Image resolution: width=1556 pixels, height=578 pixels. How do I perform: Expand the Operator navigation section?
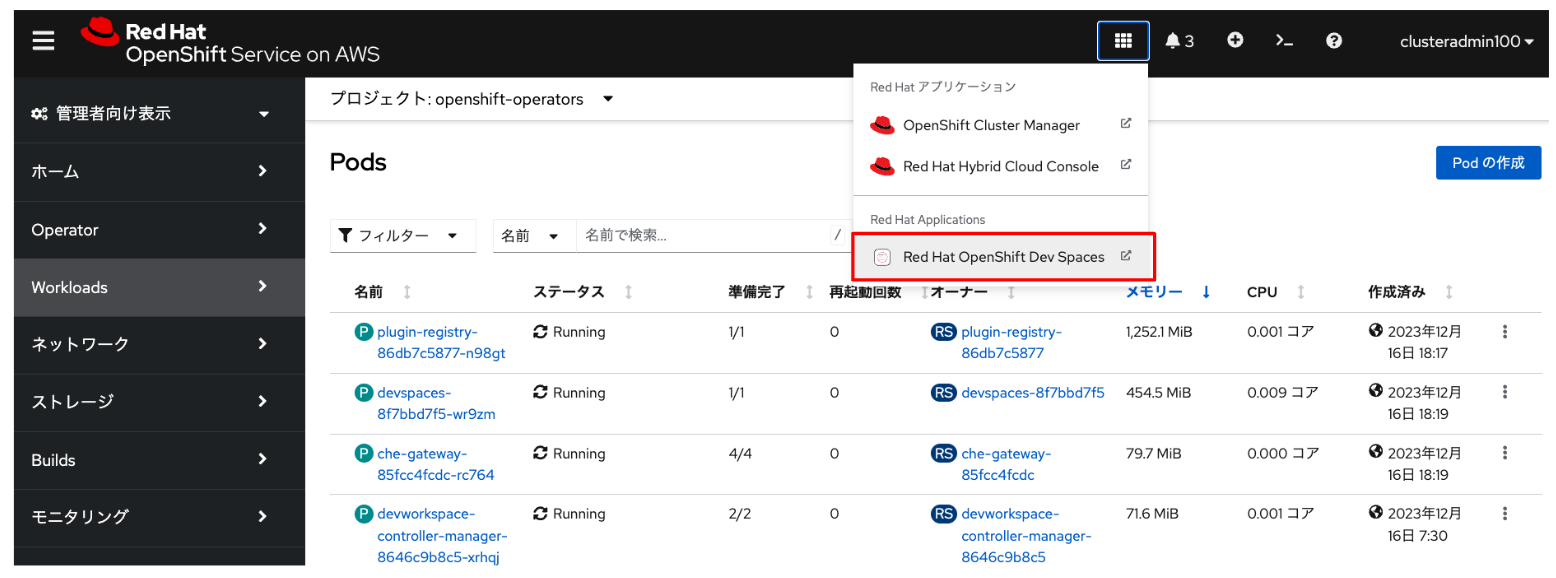159,229
